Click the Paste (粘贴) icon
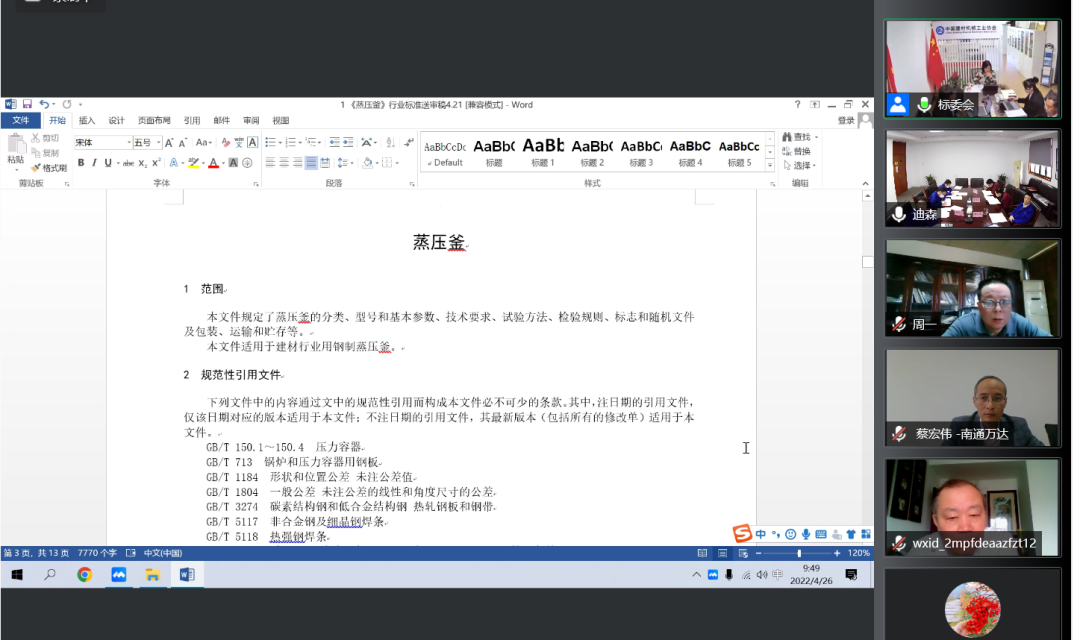The image size is (1080, 640). pyautogui.click(x=18, y=145)
